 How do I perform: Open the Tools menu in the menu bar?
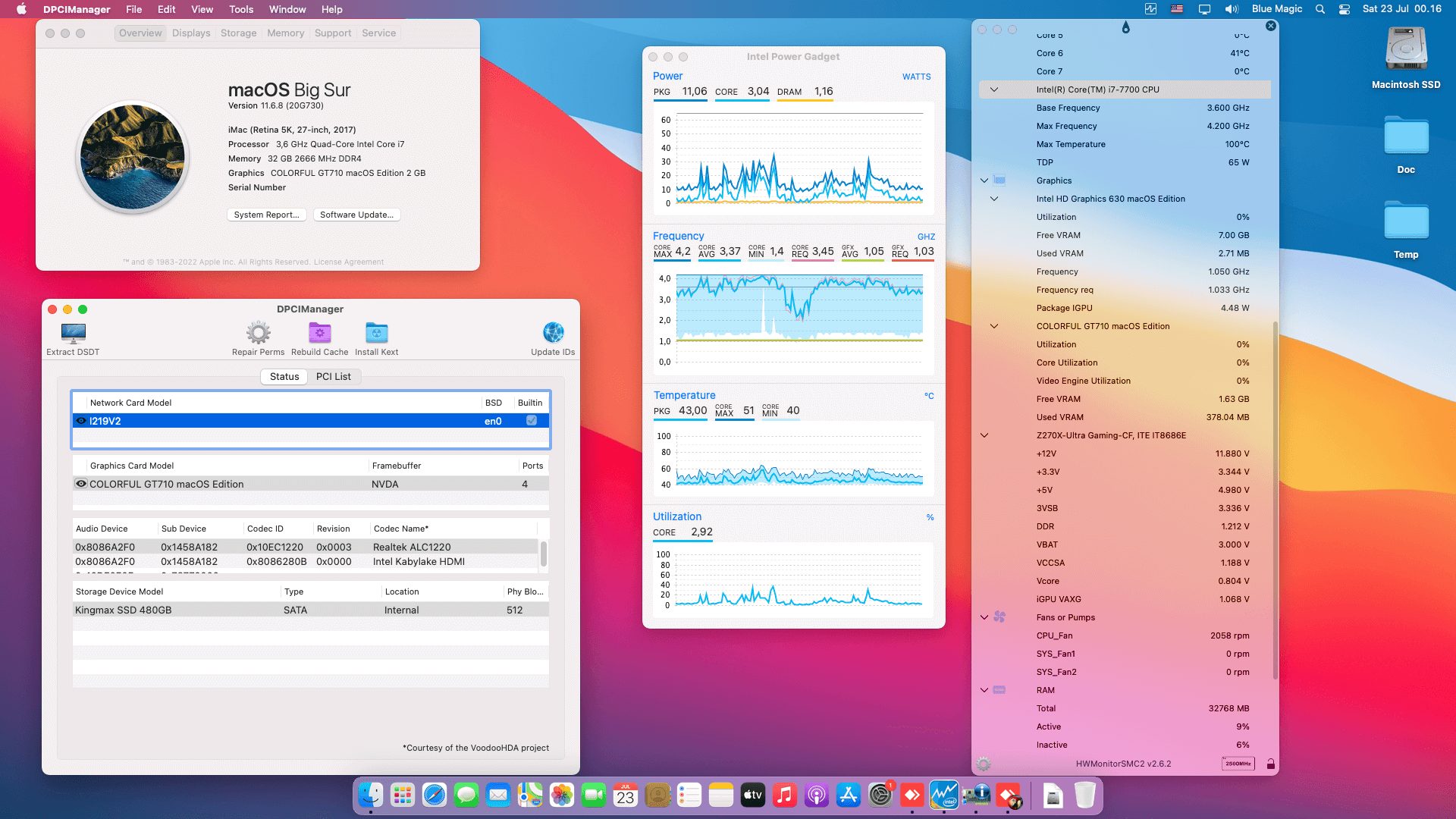tap(241, 9)
